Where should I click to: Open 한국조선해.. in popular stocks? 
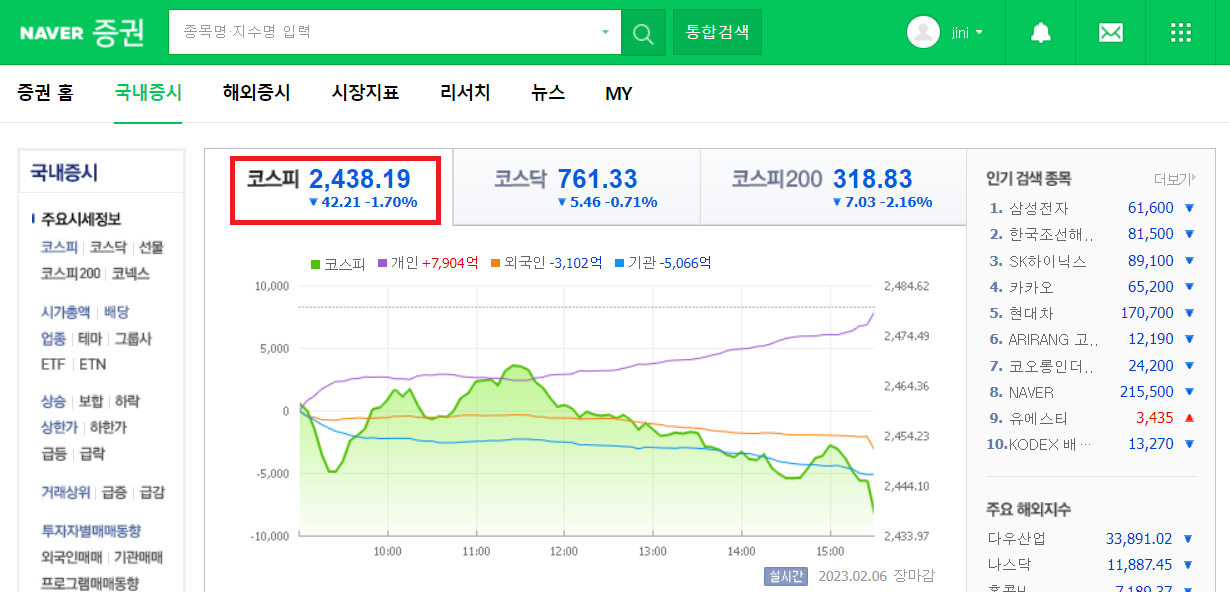(x=1051, y=234)
